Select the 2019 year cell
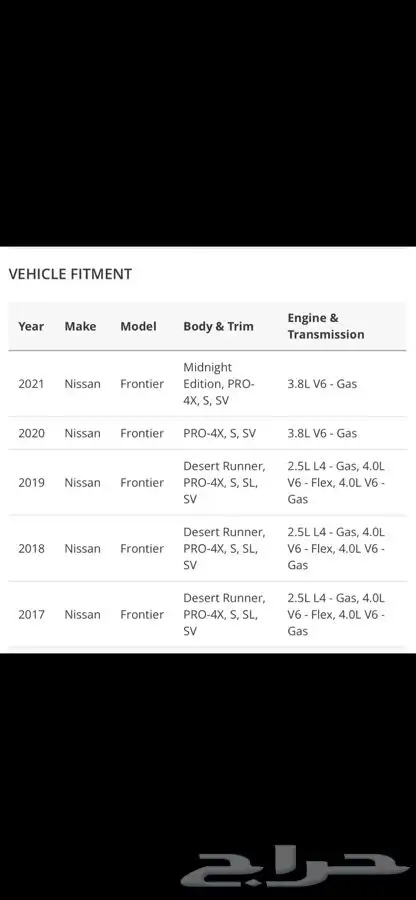 (31, 483)
